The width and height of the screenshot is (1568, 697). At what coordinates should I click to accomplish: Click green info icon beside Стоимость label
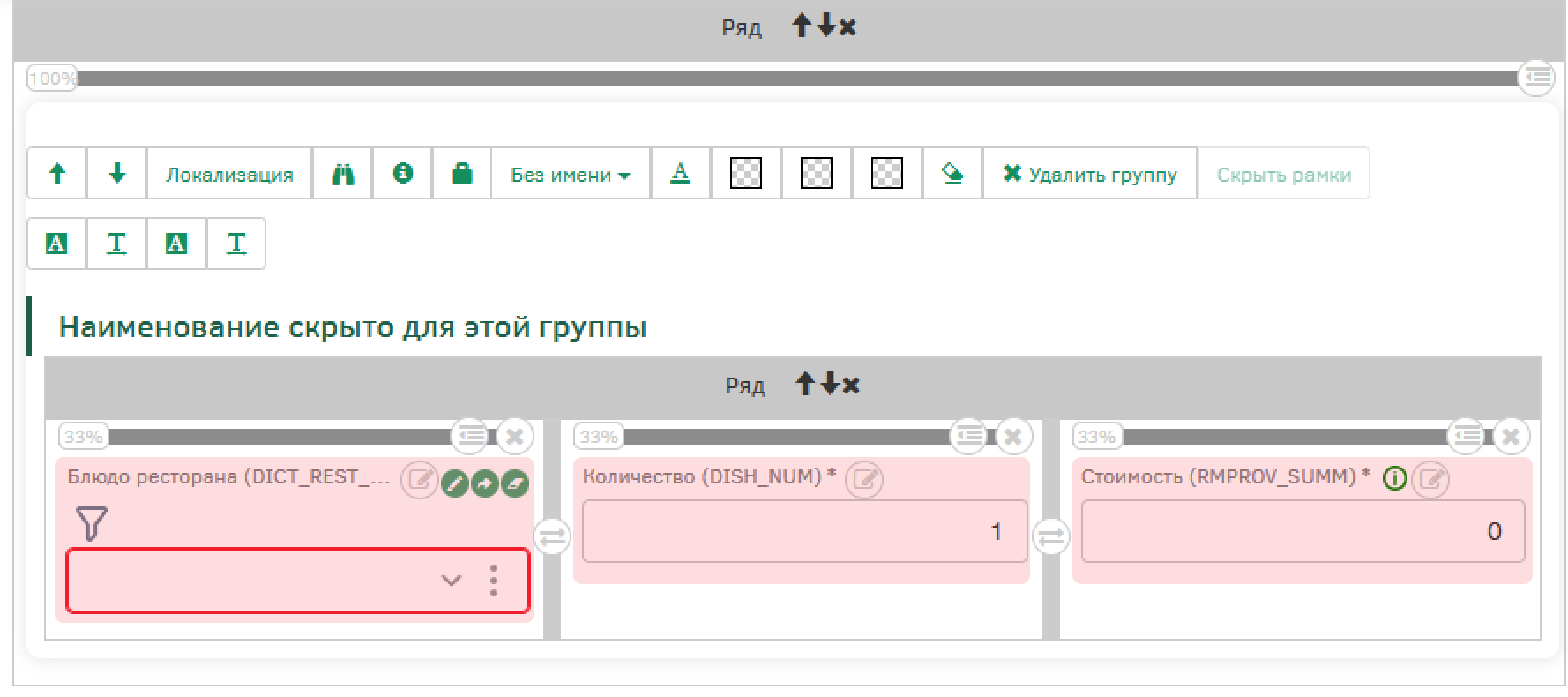(x=1394, y=479)
